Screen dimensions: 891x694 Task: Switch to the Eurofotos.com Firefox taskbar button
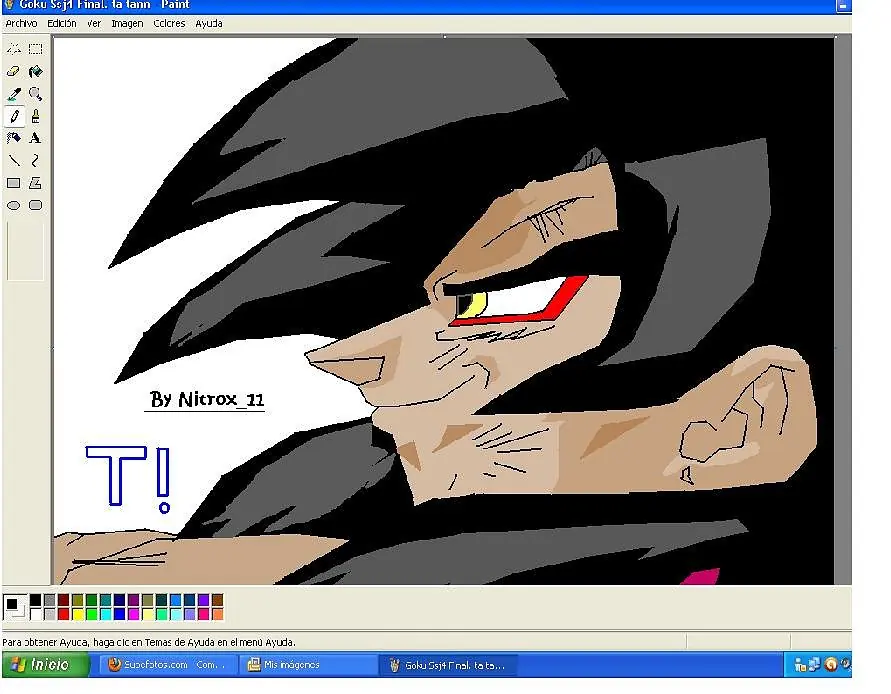(x=168, y=664)
